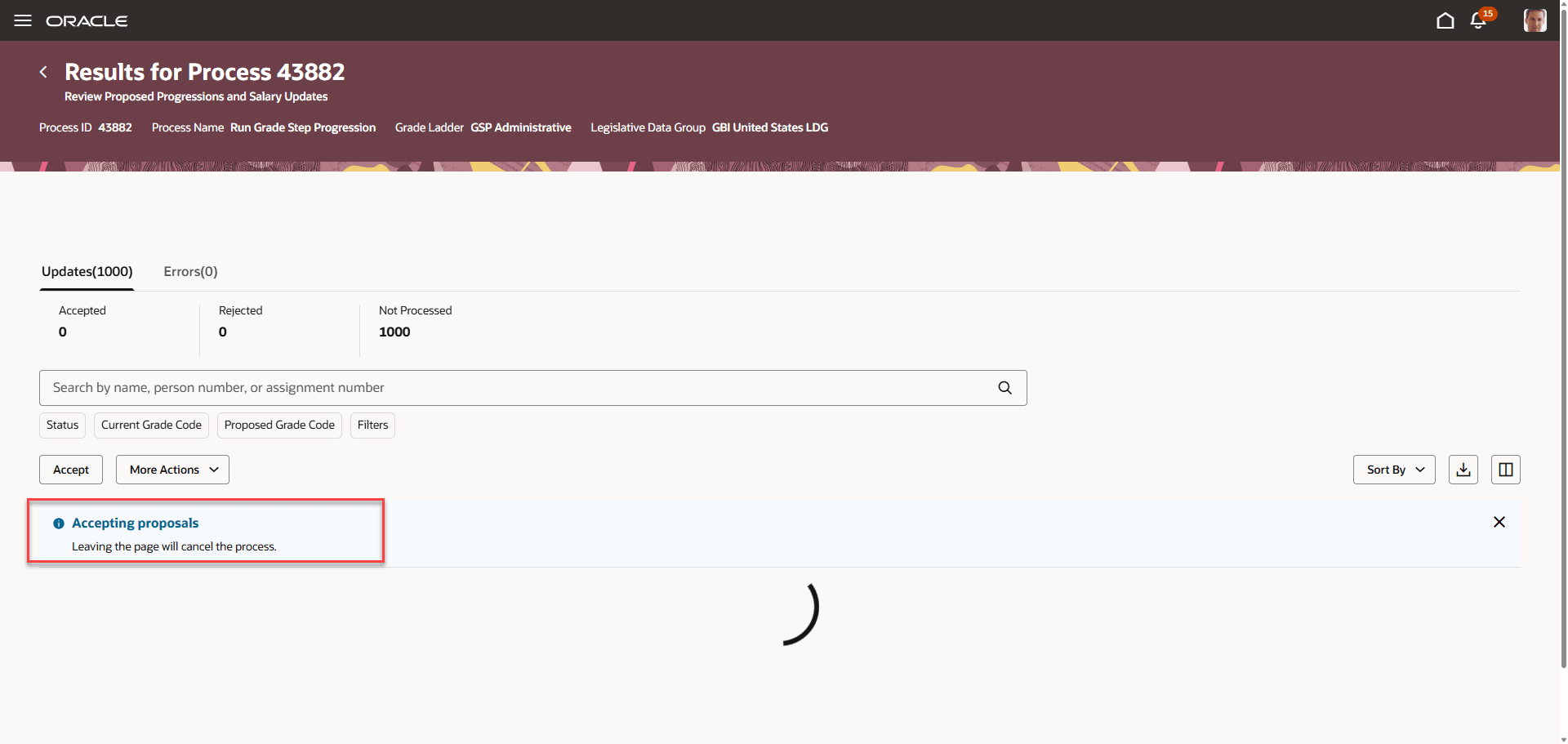
Task: Click the Accepting proposals message title
Action: click(x=136, y=523)
